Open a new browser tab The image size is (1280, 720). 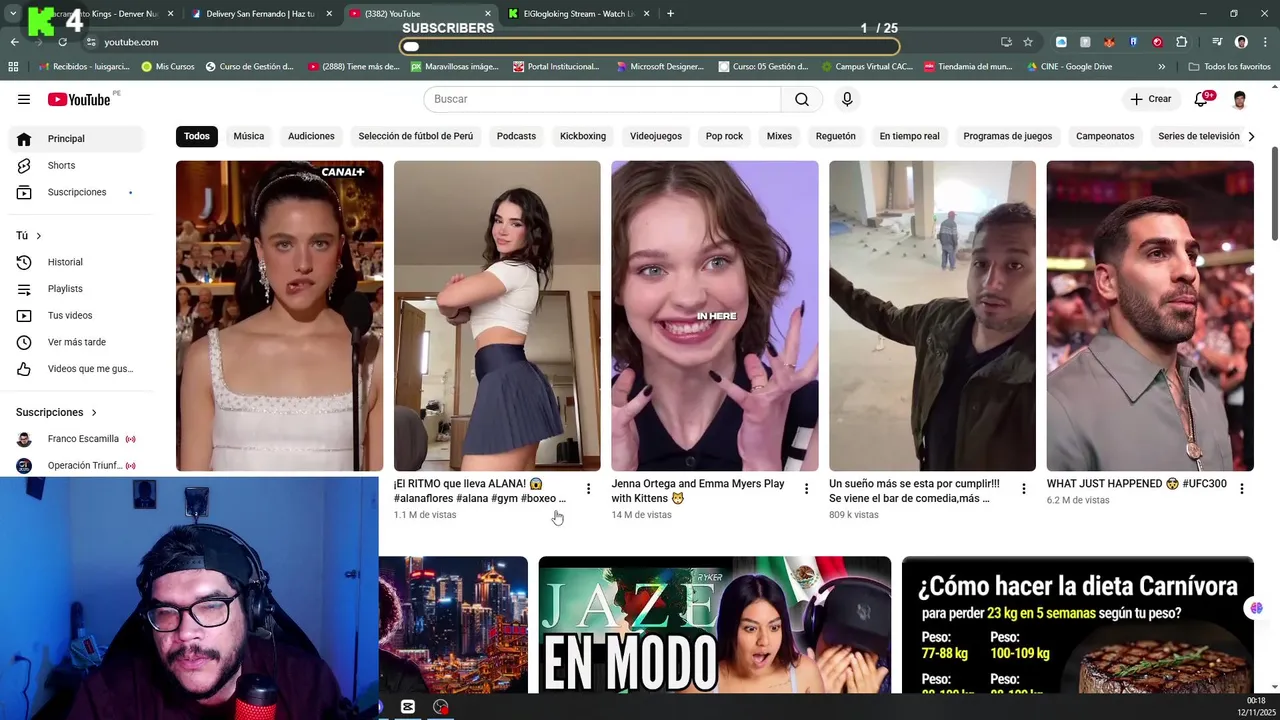[670, 14]
